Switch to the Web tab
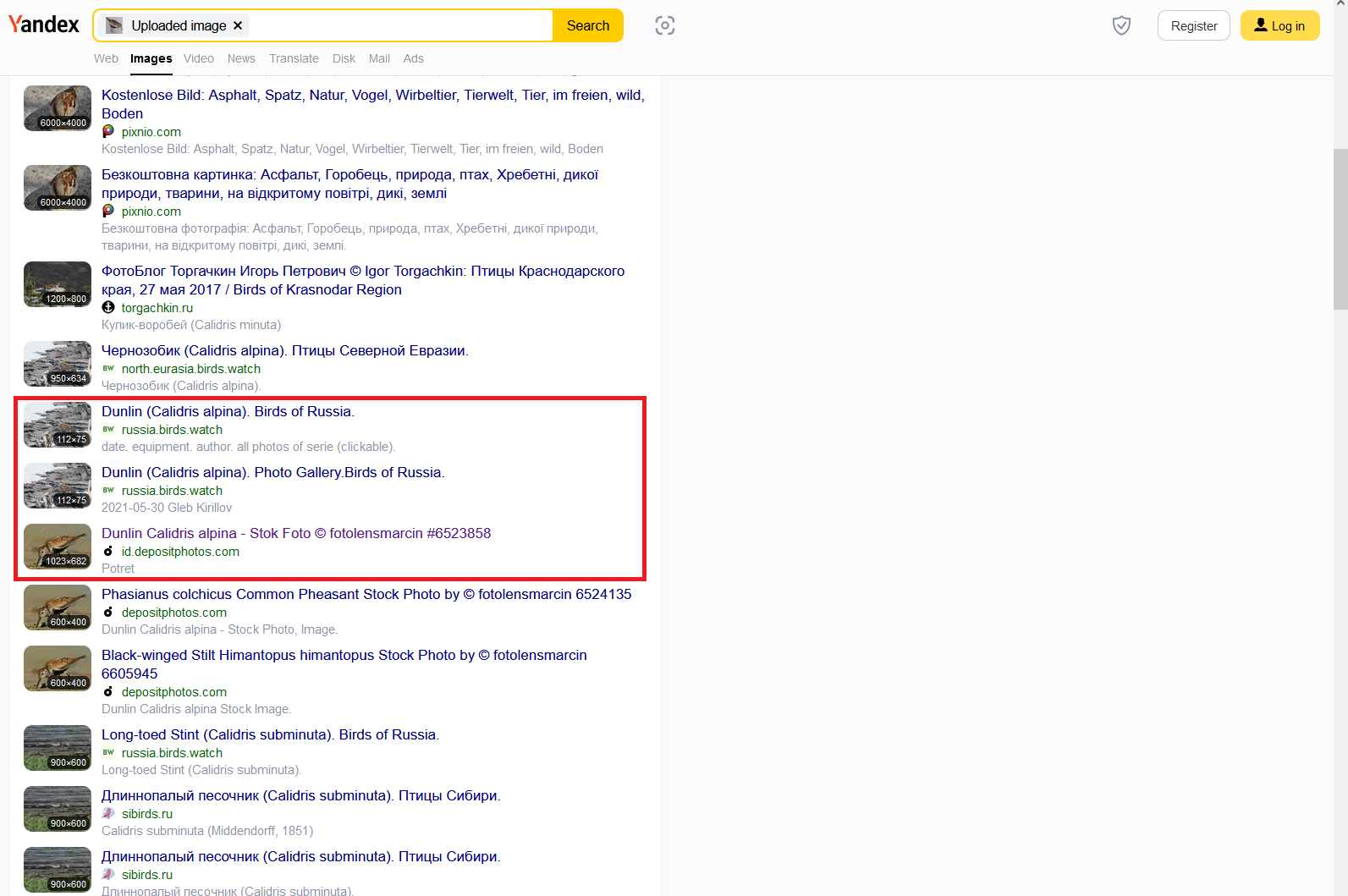Screen dimensions: 1348x896 click(106, 58)
